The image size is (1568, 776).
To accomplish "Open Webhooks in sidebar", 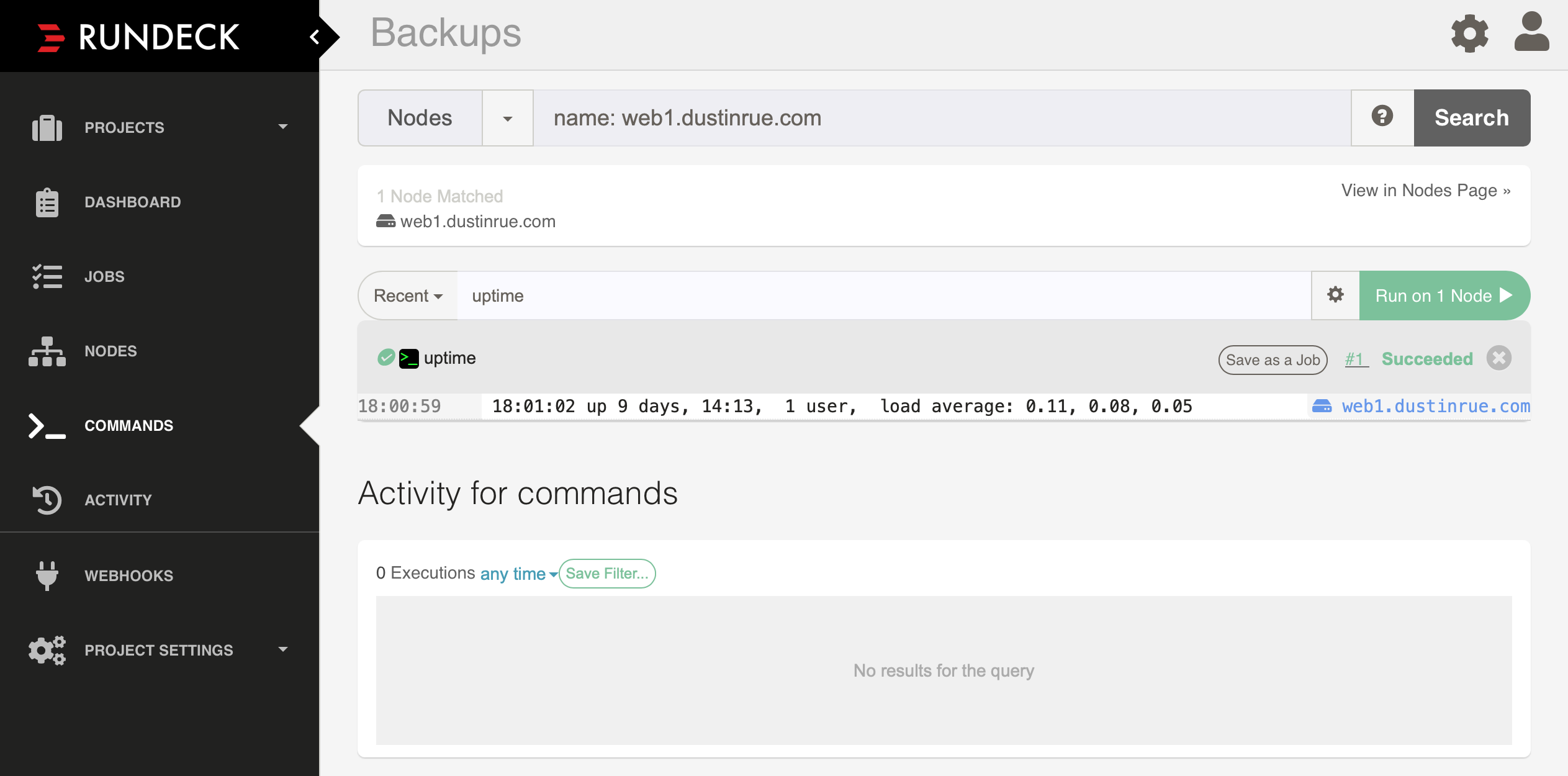I will (x=160, y=576).
